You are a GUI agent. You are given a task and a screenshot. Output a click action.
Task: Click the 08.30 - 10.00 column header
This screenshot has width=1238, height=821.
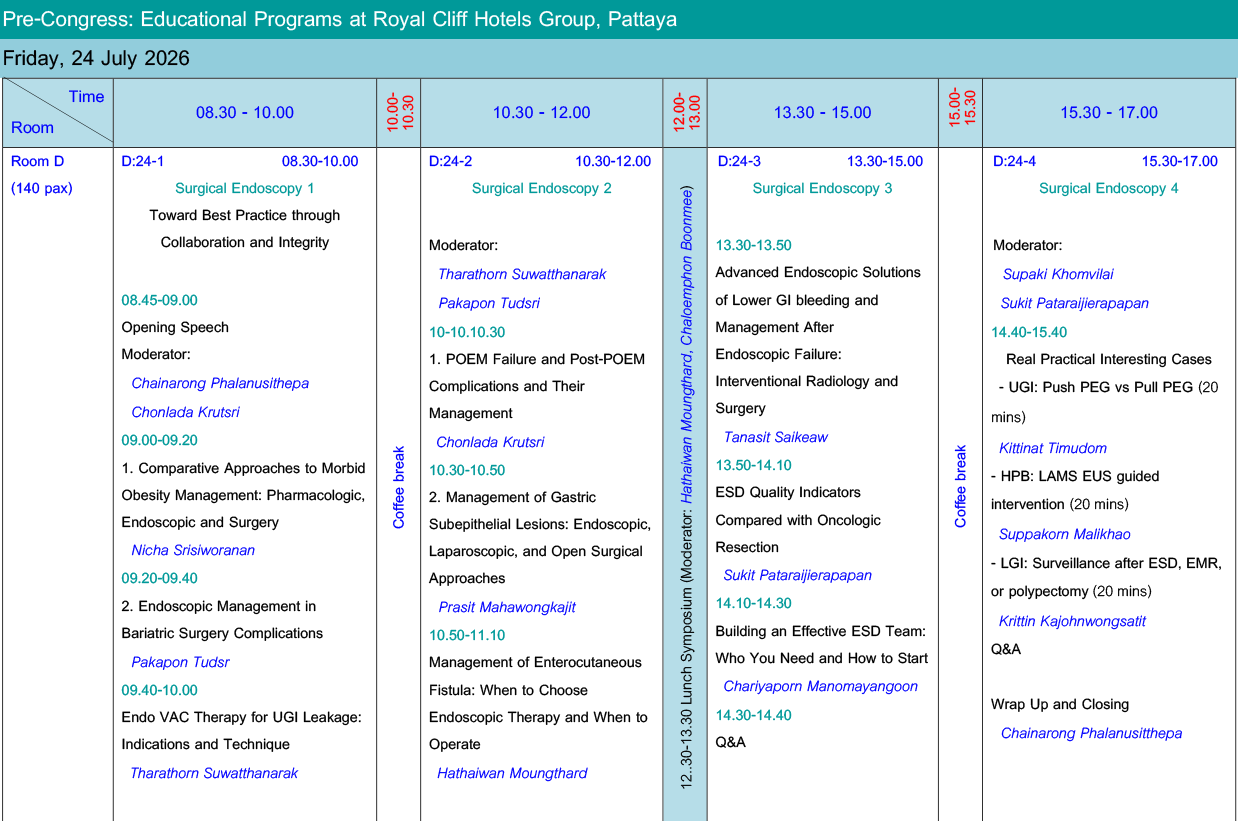[244, 113]
